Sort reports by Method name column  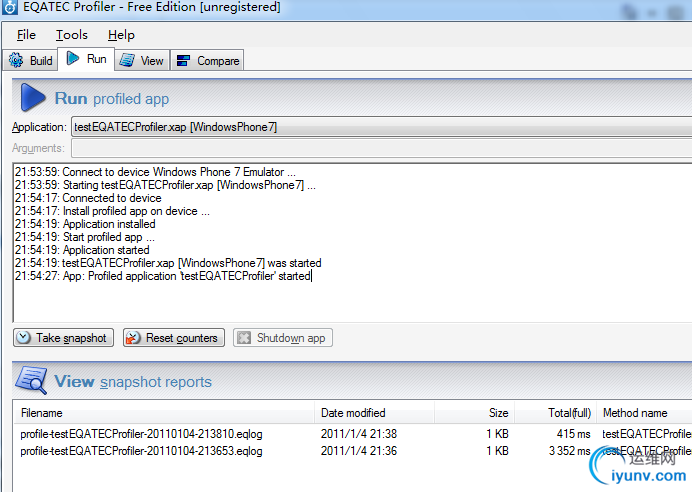coord(644,413)
